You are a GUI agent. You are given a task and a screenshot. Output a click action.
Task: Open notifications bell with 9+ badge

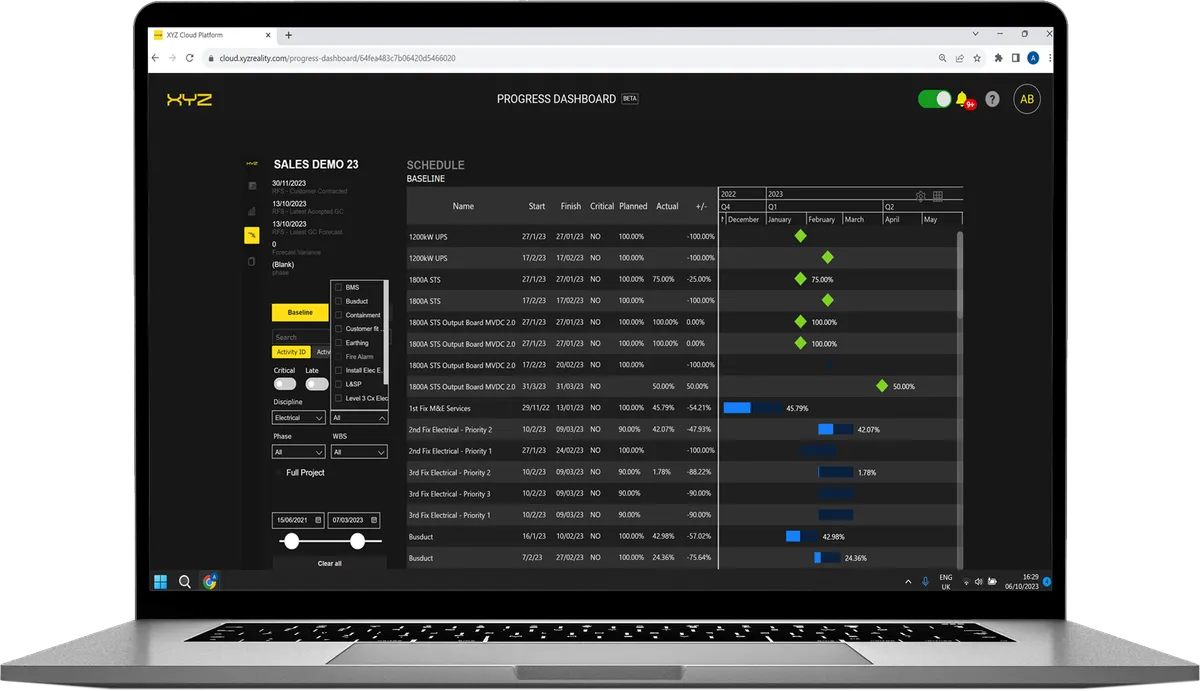click(964, 99)
